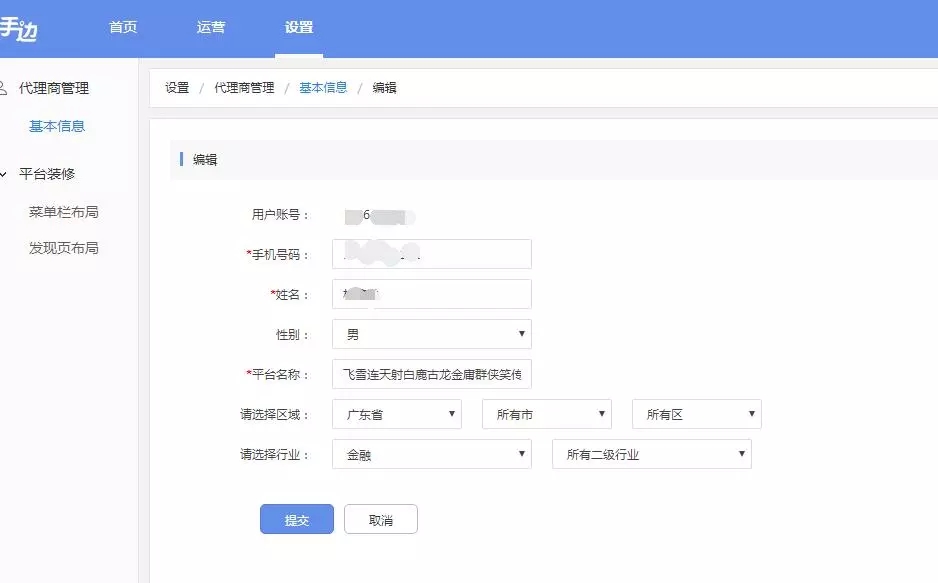Select 基本信息 in the sidebar
Viewport: 938px width, 583px height.
pyautogui.click(x=57, y=126)
